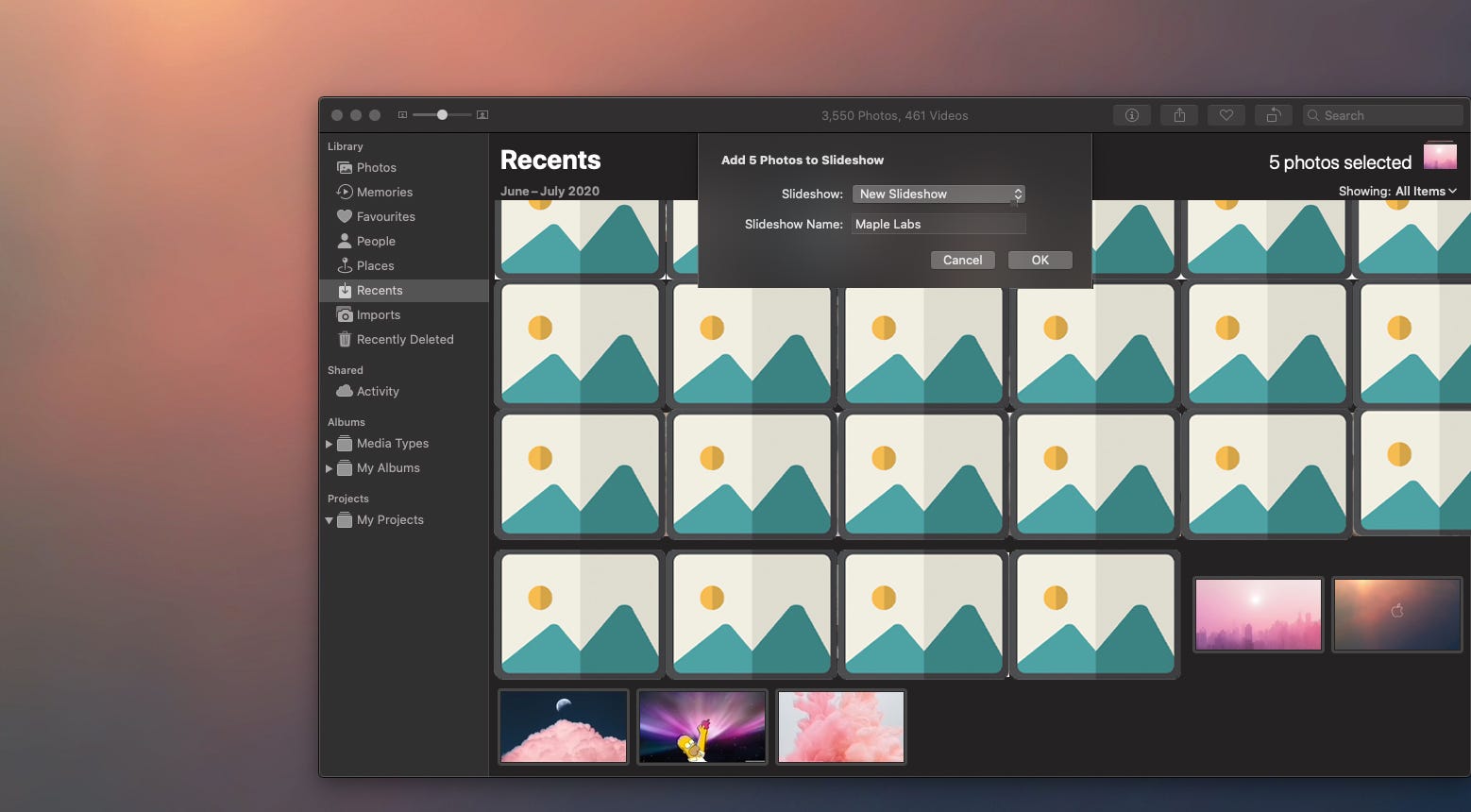This screenshot has width=1471, height=812.
Task: Click the small thumbnails zoom icon
Action: (402, 115)
